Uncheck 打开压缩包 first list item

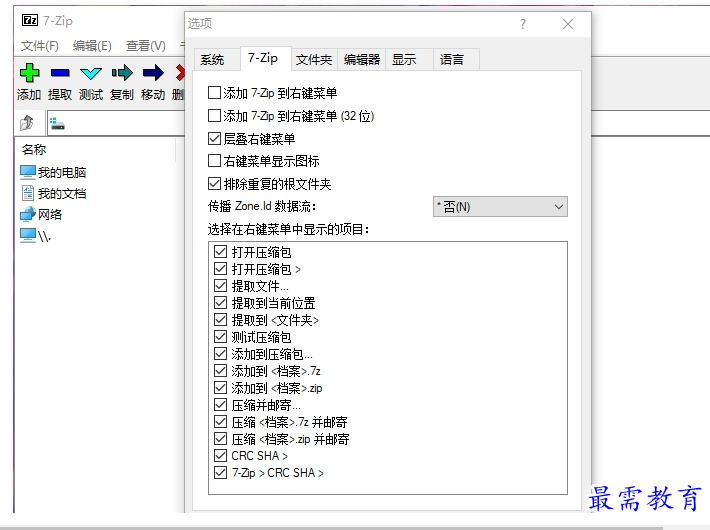click(221, 252)
